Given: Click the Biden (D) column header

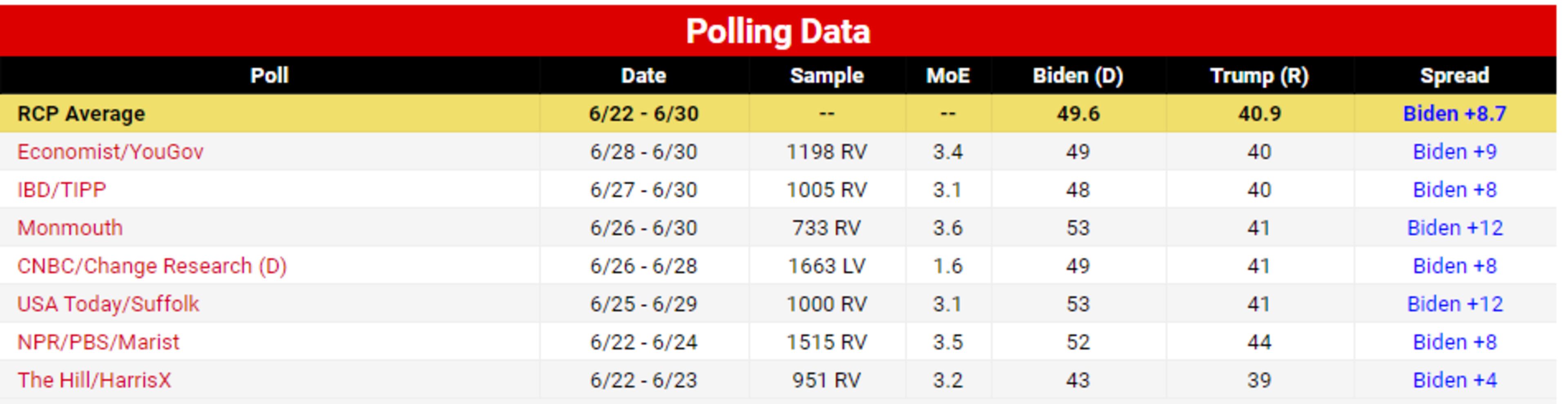Looking at the screenshot, I should click(1078, 76).
